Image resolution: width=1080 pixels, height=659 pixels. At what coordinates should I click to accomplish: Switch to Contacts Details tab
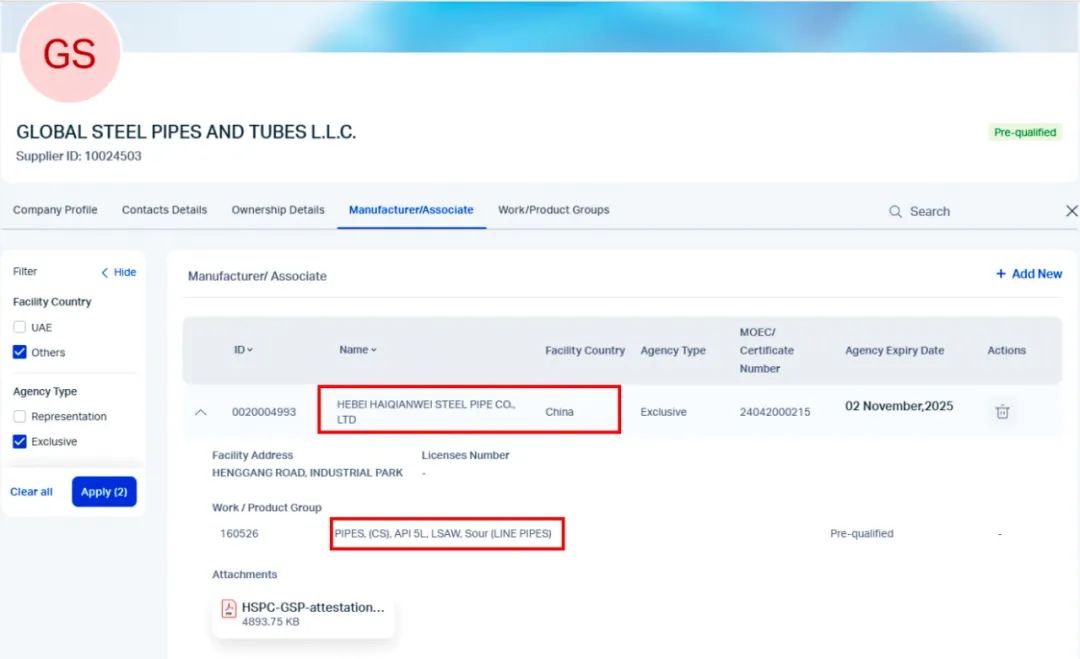click(164, 209)
